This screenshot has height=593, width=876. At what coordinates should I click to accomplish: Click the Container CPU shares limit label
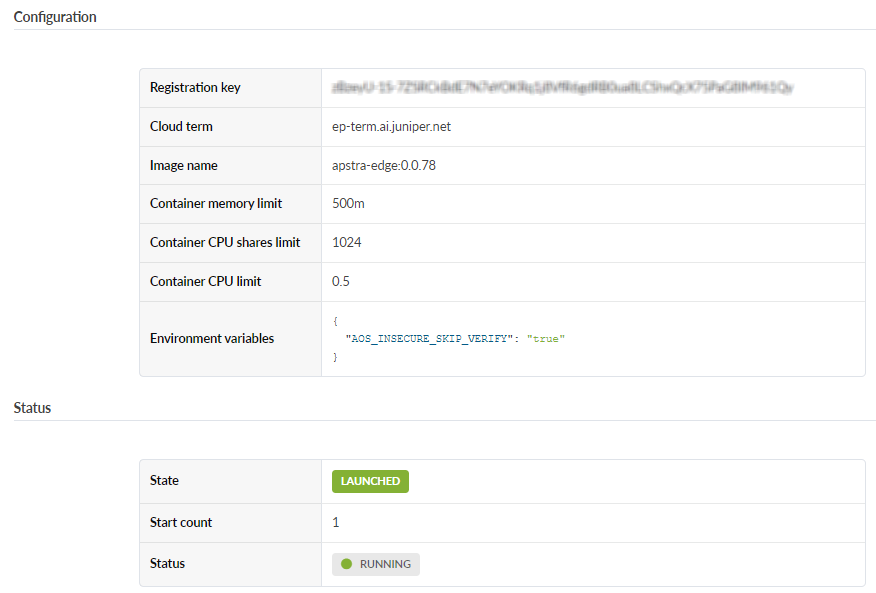point(225,243)
